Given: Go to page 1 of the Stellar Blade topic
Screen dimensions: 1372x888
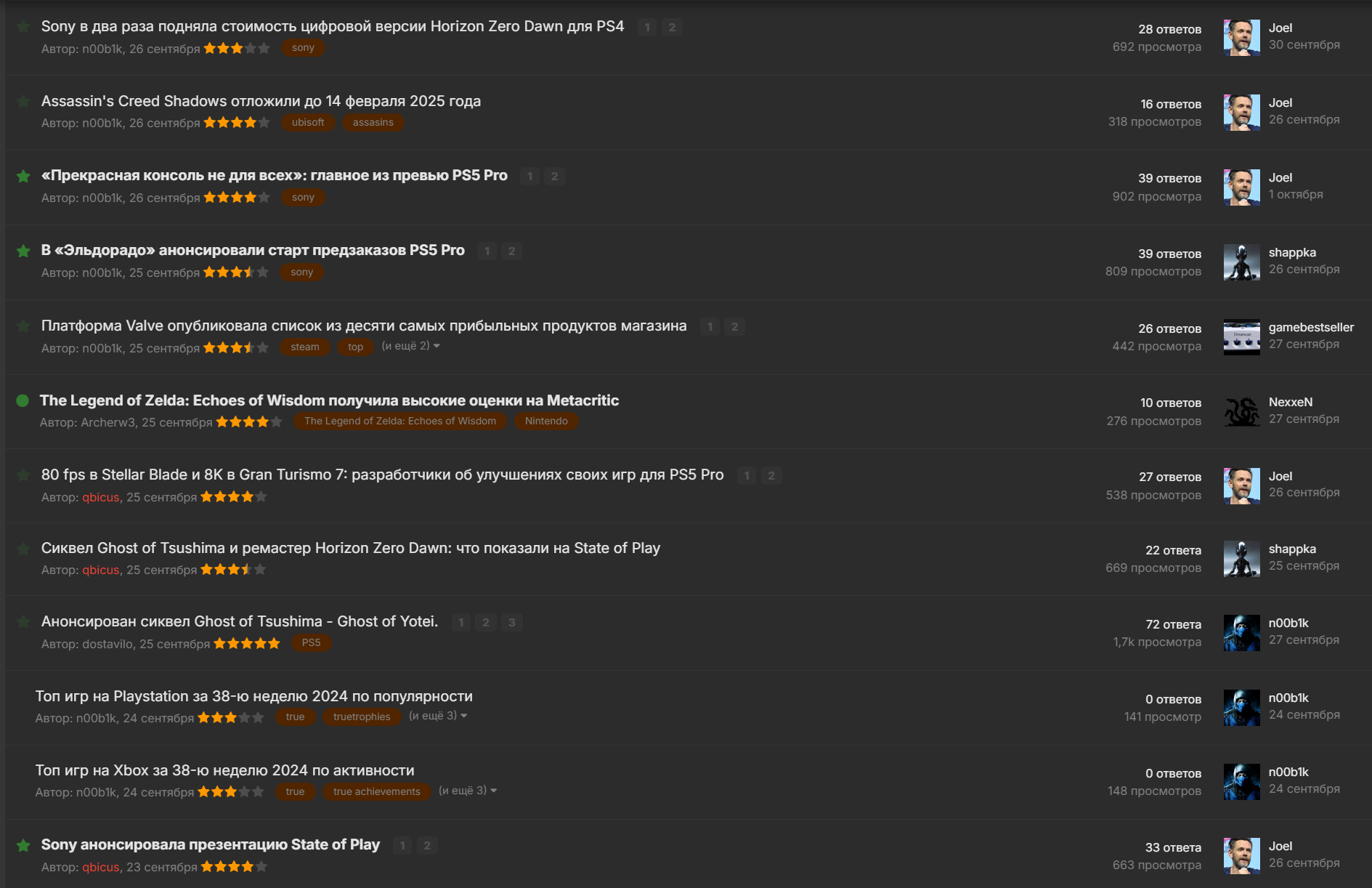Looking at the screenshot, I should click(x=747, y=476).
